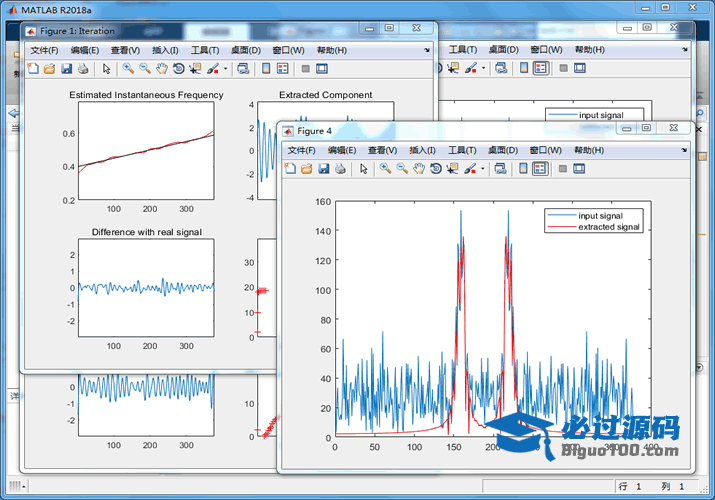
Task: Select Edit Plot arrow in Figure 4
Action: [x=363, y=169]
